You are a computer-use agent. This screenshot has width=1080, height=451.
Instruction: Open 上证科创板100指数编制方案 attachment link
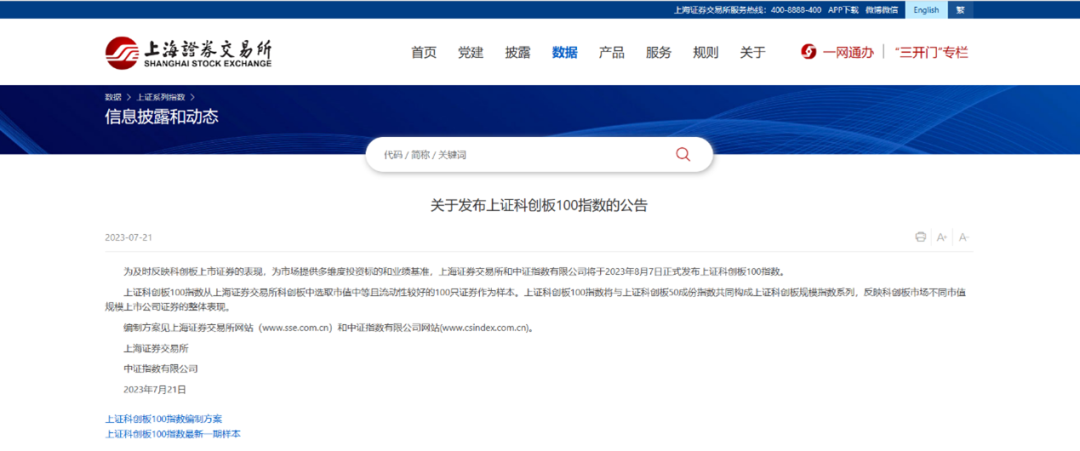click(x=164, y=419)
